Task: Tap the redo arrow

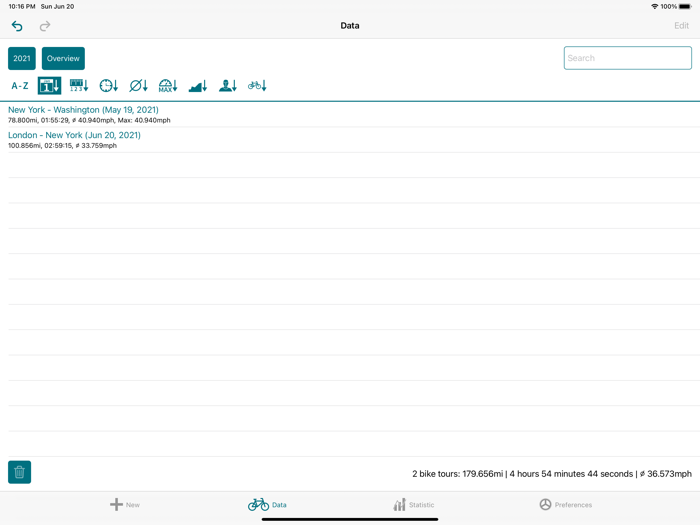Action: click(45, 26)
